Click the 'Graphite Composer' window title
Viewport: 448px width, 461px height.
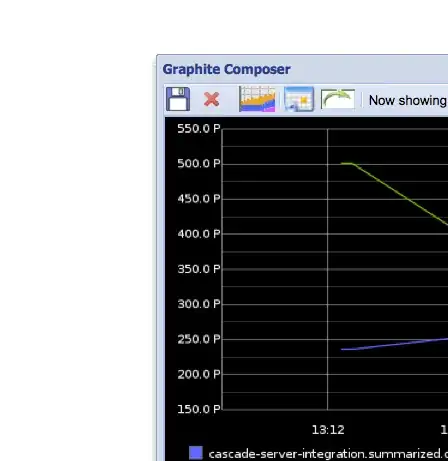227,69
